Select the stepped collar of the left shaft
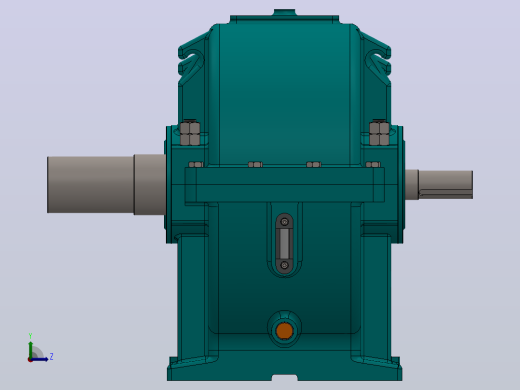 tap(150, 184)
